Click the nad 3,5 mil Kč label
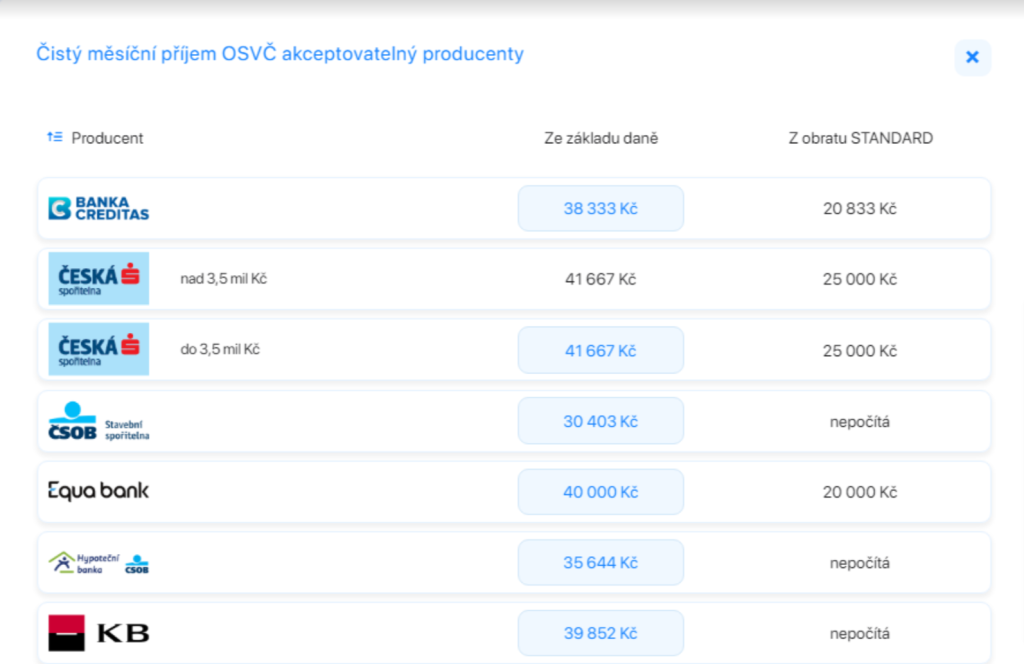This screenshot has height=664, width=1024. tap(223, 279)
